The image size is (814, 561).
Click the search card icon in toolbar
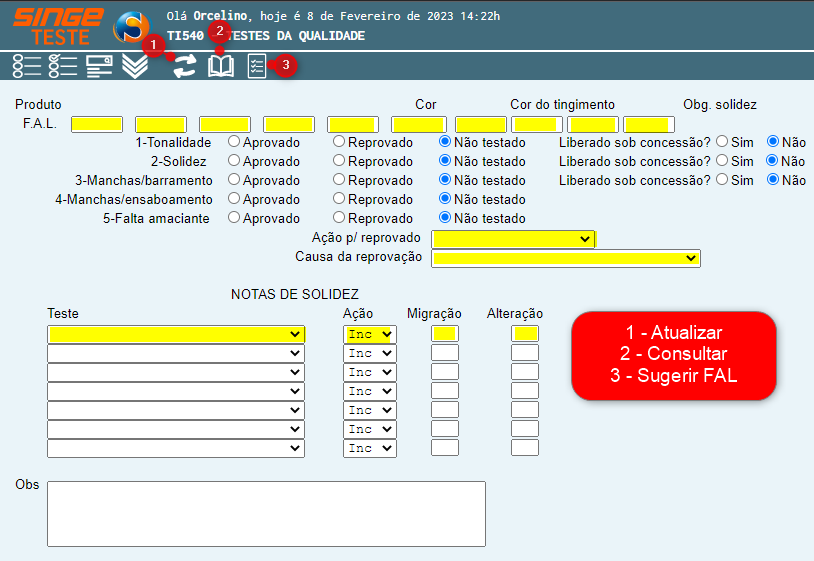click(x=99, y=67)
